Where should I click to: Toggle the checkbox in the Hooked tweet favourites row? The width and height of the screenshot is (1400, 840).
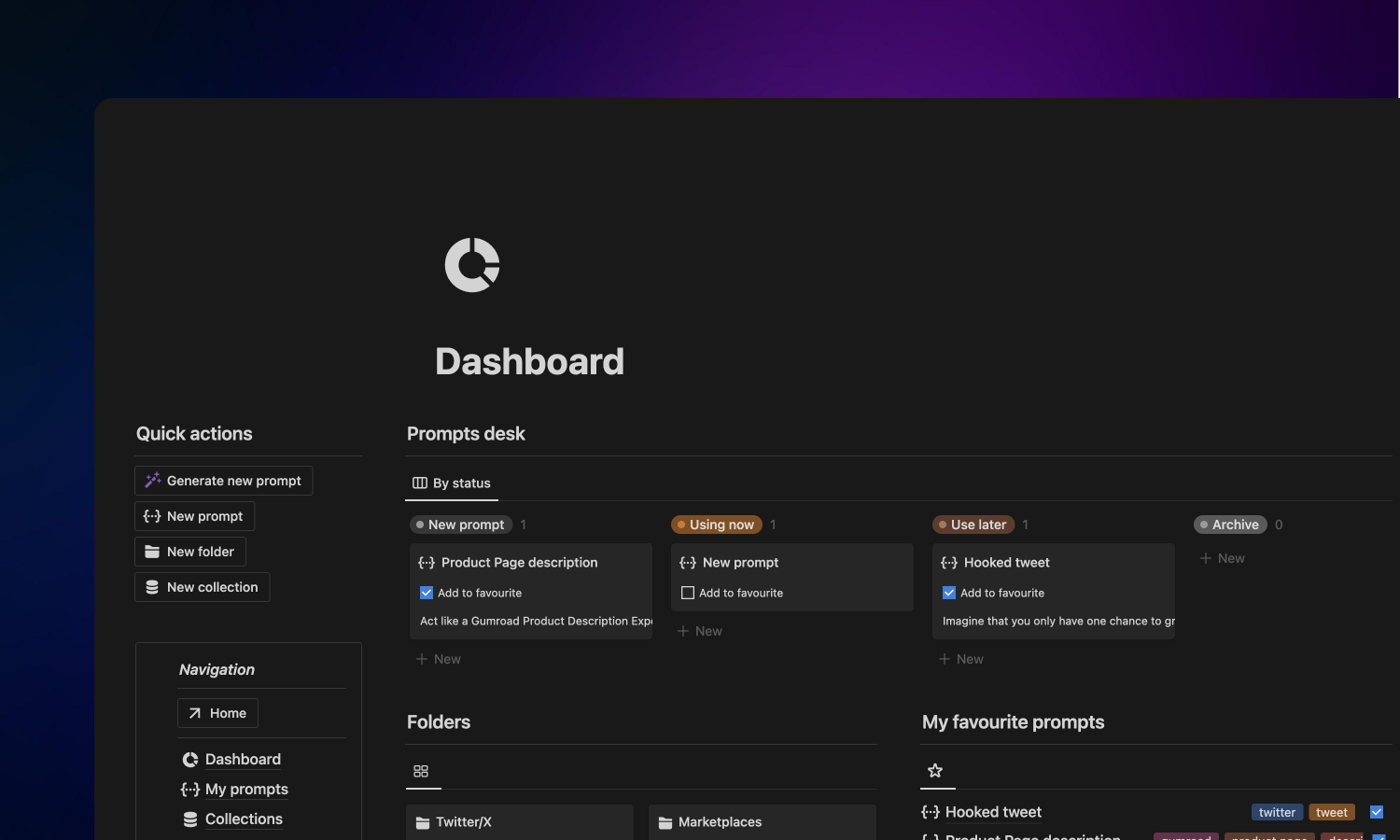tap(1377, 812)
